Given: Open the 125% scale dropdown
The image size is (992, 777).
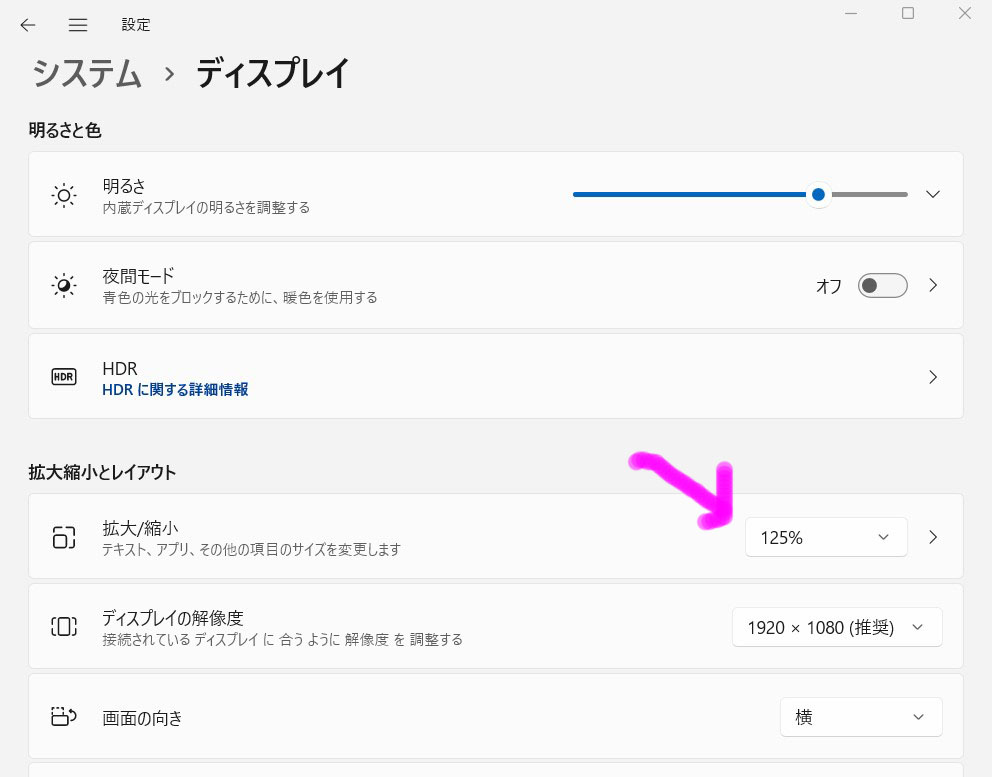Looking at the screenshot, I should point(826,537).
